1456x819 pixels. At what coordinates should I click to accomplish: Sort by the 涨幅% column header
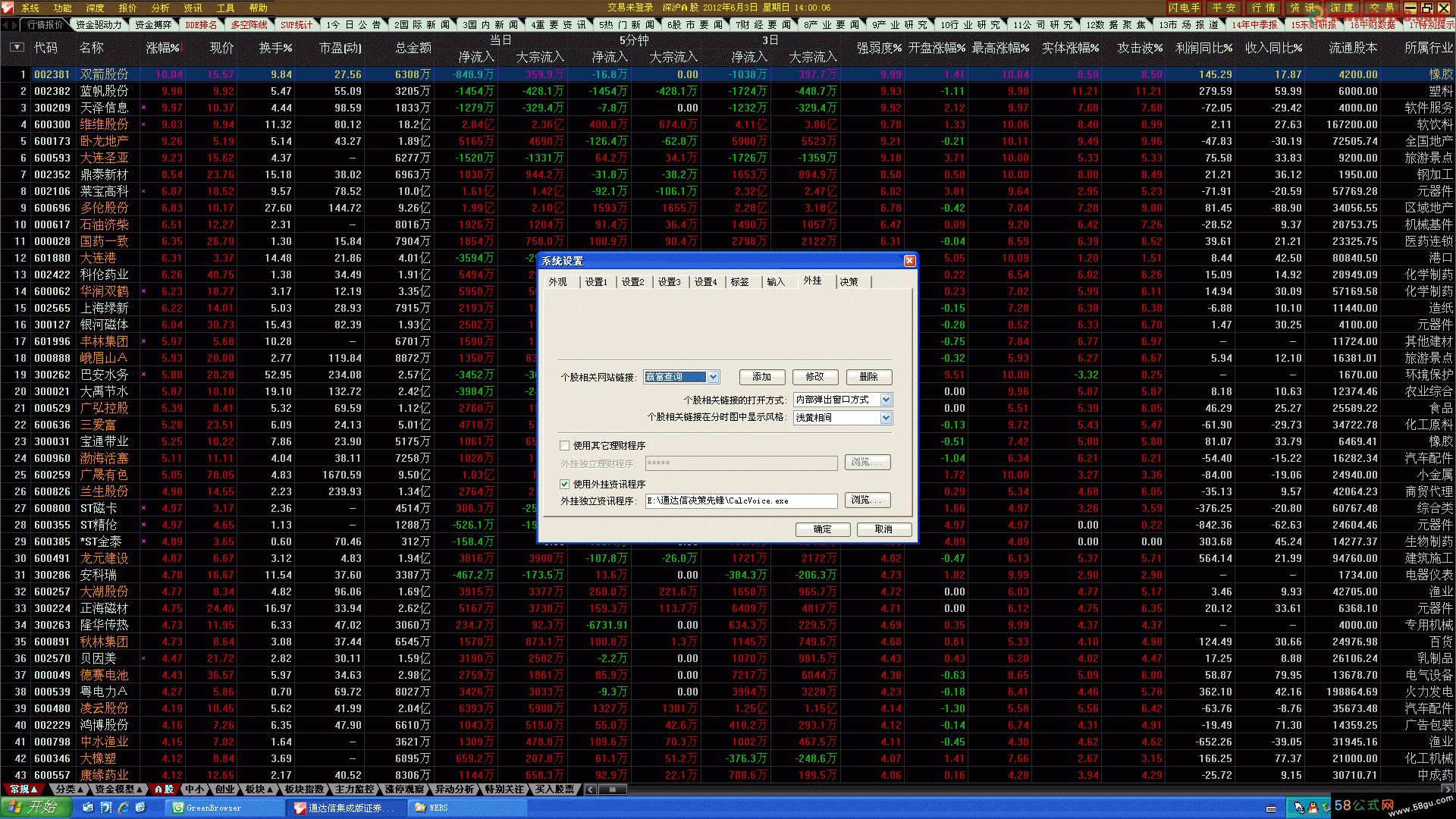pyautogui.click(x=165, y=48)
